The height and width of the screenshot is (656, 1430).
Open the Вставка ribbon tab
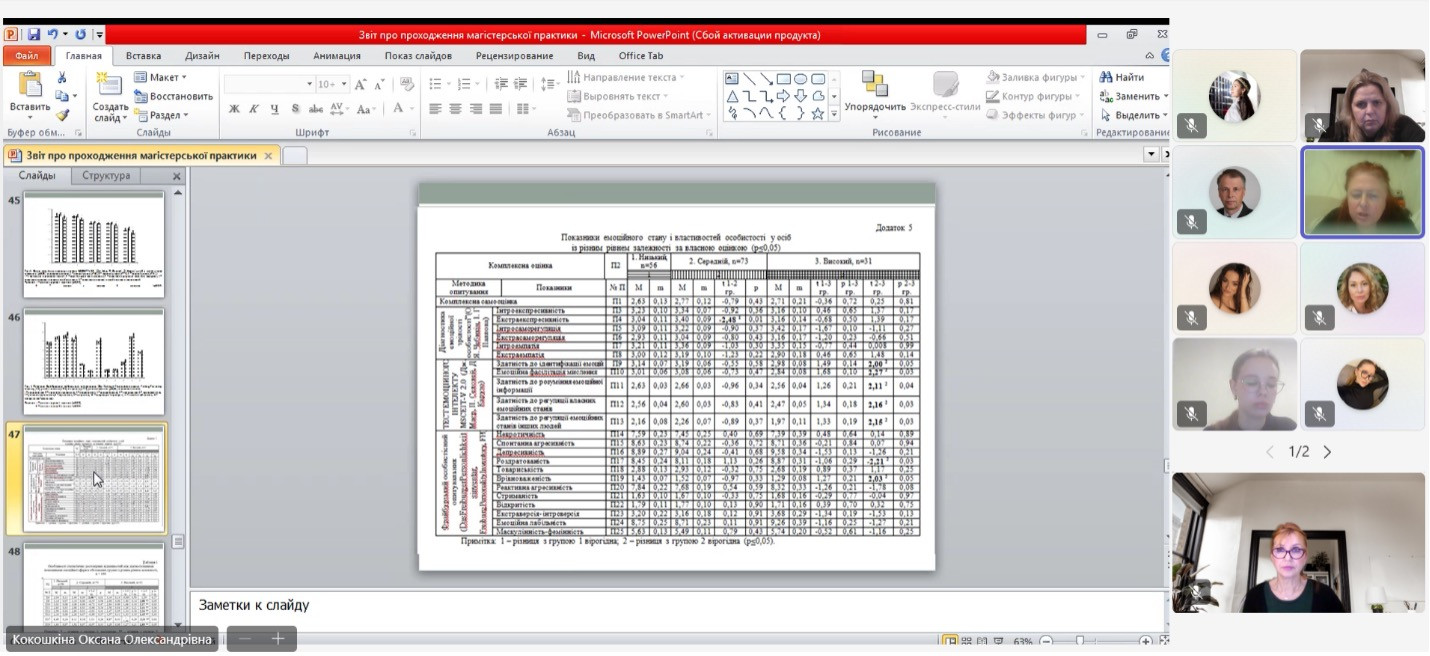(x=144, y=56)
